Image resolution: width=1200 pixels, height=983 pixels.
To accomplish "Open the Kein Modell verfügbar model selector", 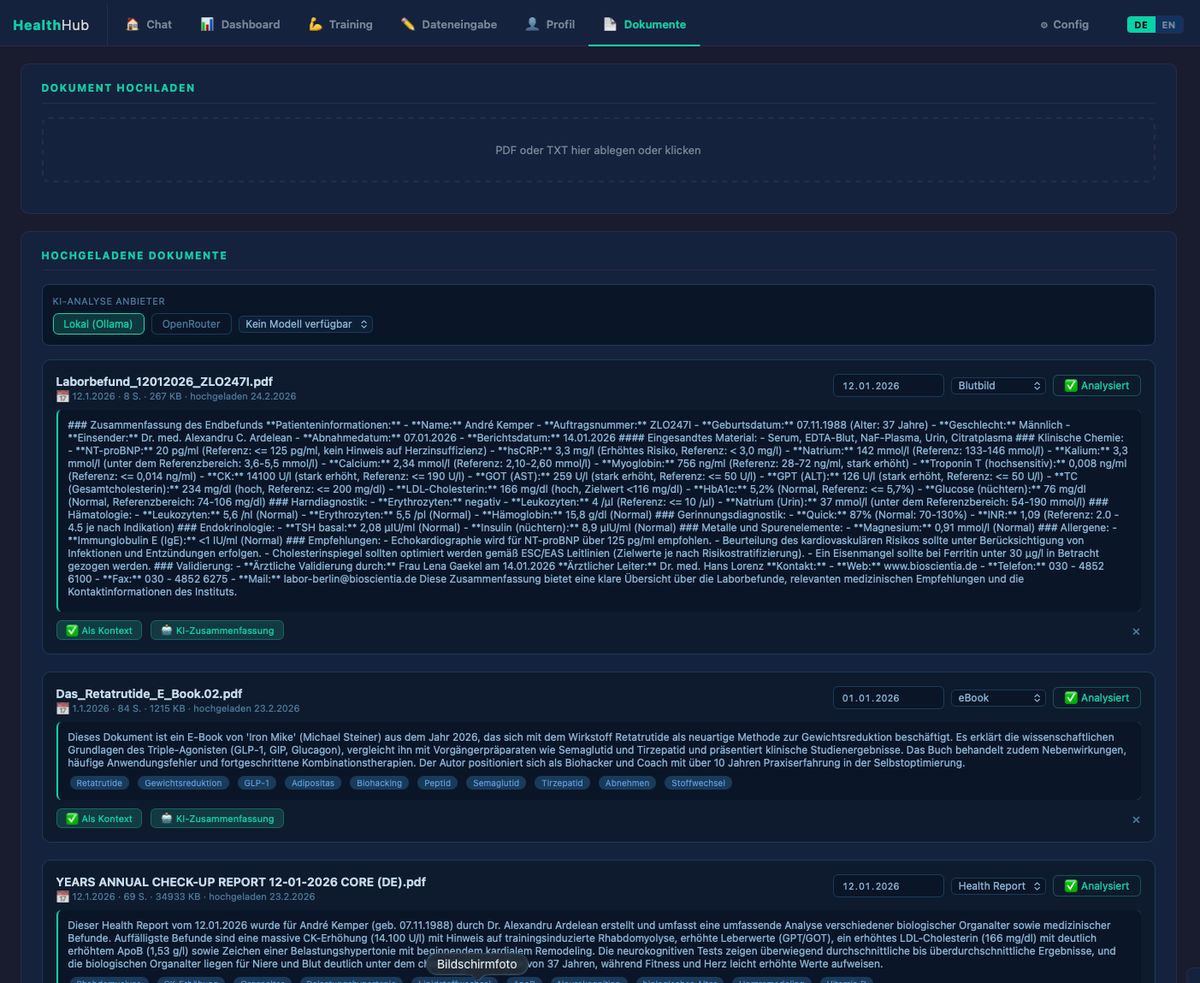I will pos(305,324).
